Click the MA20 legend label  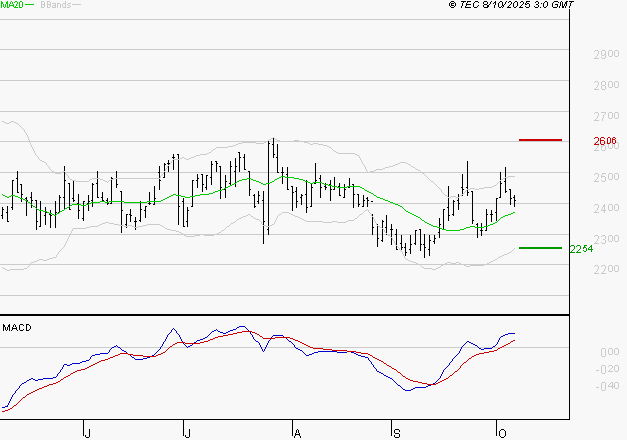[12, 5]
